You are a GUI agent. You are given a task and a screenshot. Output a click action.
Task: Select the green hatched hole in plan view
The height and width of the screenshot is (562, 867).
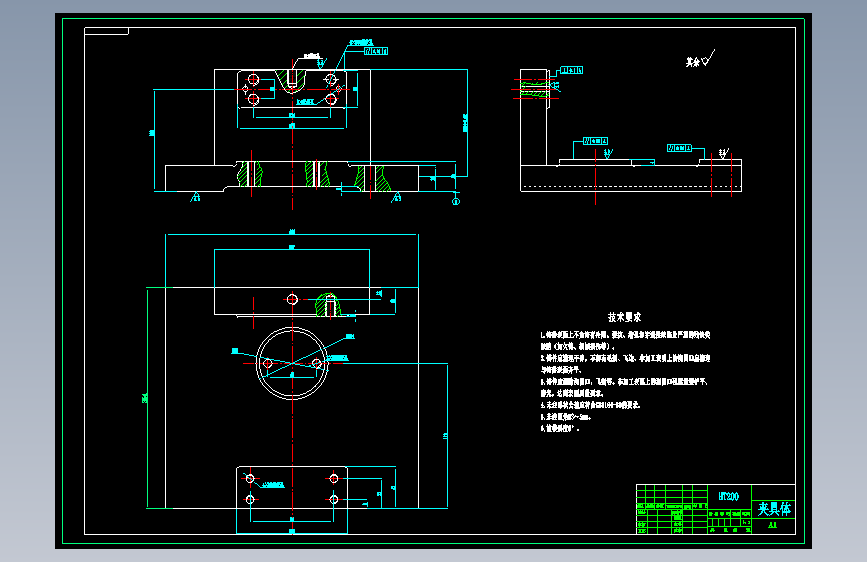click(328, 305)
